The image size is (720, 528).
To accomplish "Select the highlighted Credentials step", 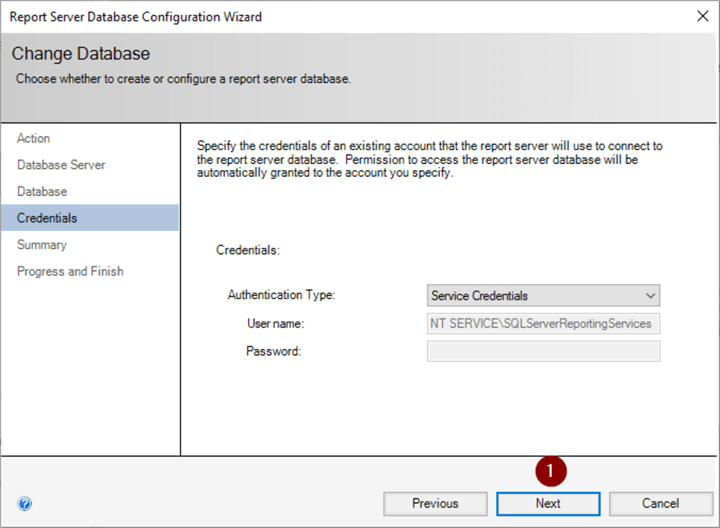I will tap(47, 218).
